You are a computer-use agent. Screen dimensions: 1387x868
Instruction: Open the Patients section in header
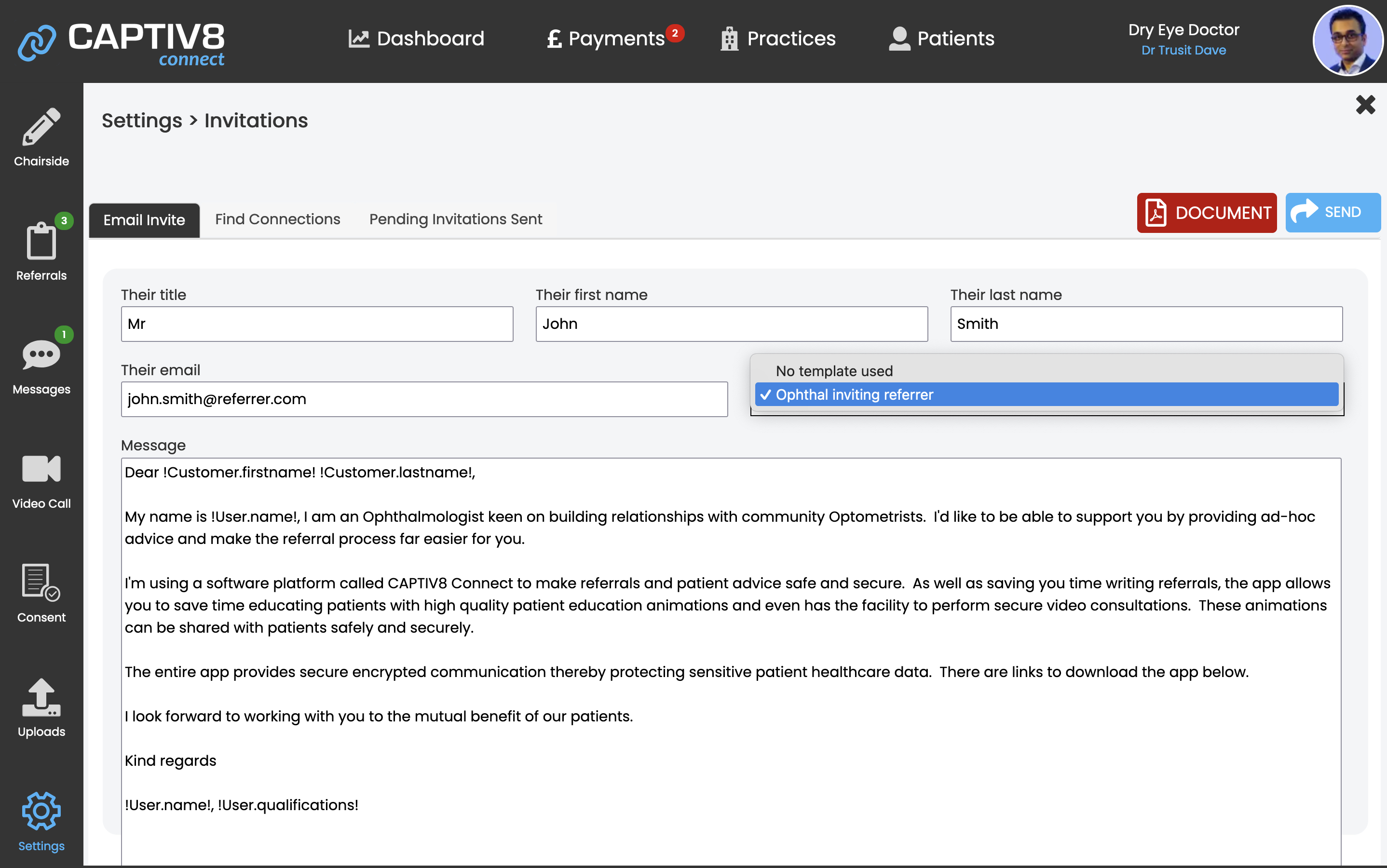point(941,39)
